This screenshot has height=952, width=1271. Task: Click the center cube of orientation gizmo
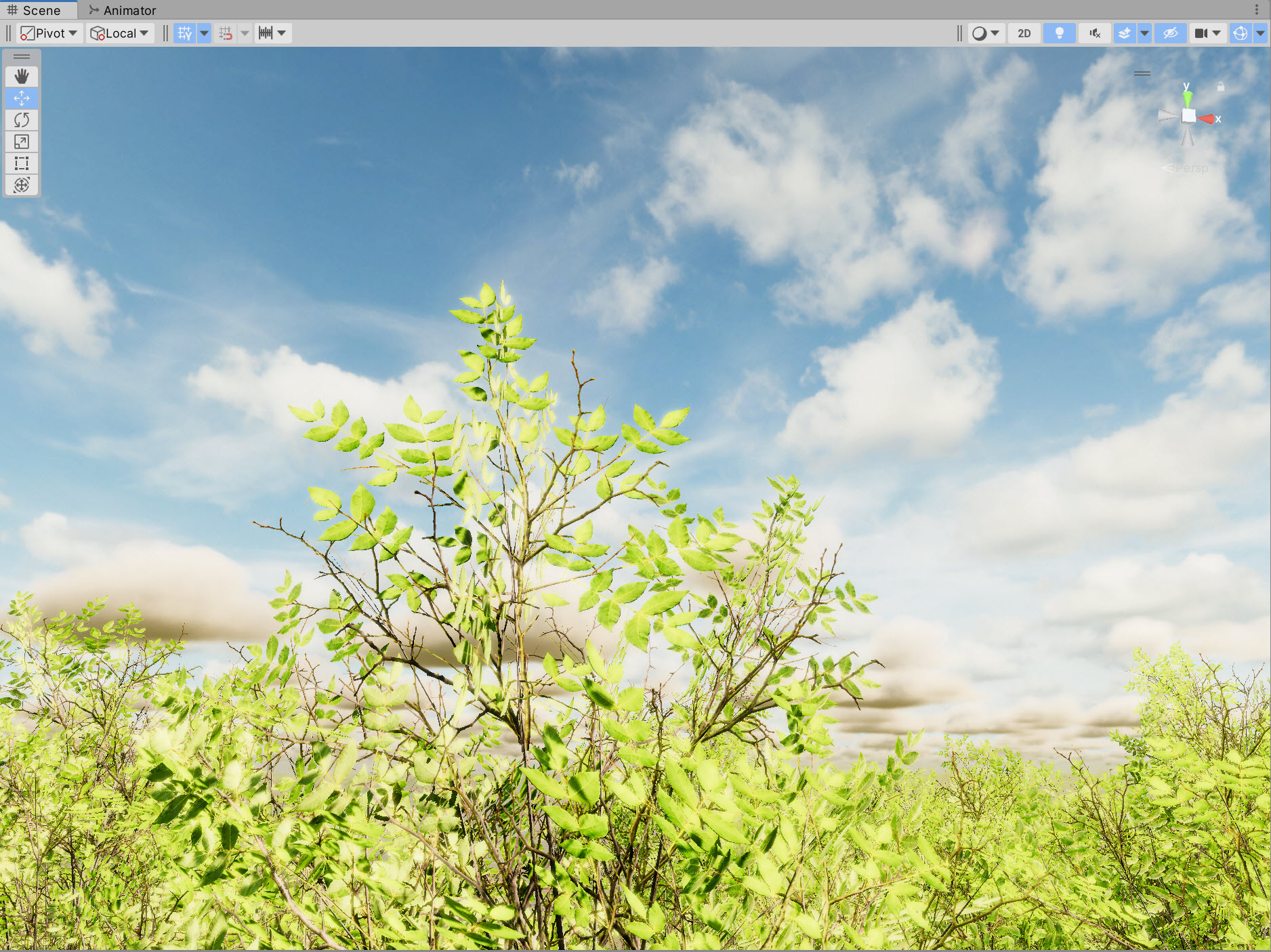pyautogui.click(x=1188, y=117)
